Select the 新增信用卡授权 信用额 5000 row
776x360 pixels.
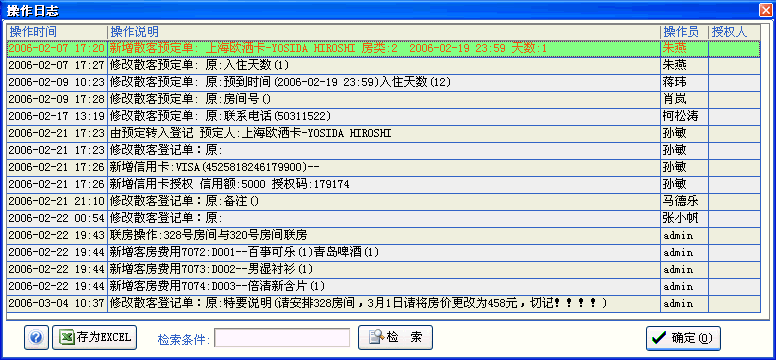pyautogui.click(x=384, y=184)
